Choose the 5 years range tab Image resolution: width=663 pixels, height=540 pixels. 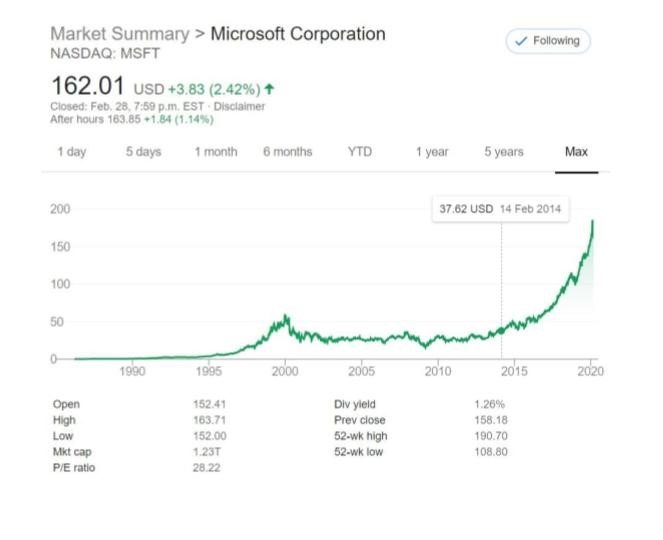coord(504,152)
